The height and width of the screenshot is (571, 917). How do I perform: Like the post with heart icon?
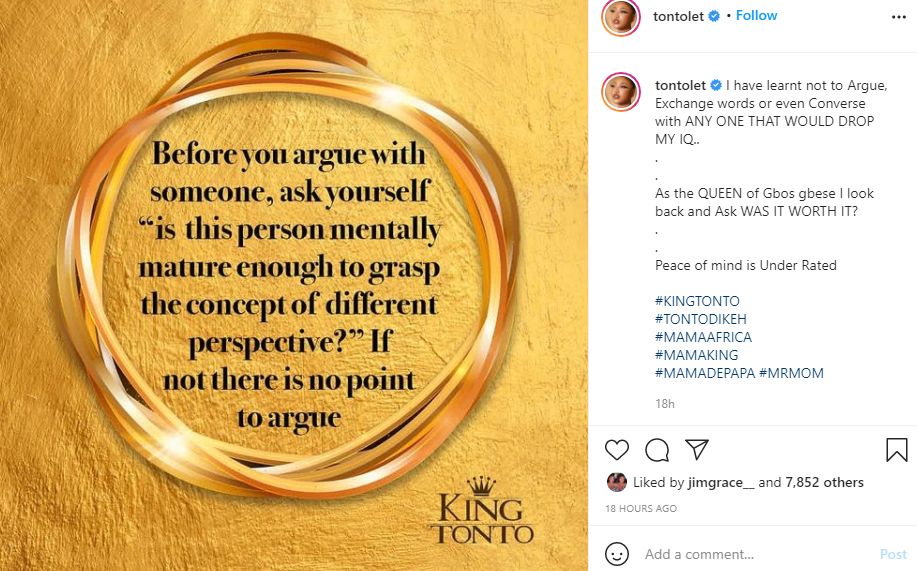click(618, 450)
